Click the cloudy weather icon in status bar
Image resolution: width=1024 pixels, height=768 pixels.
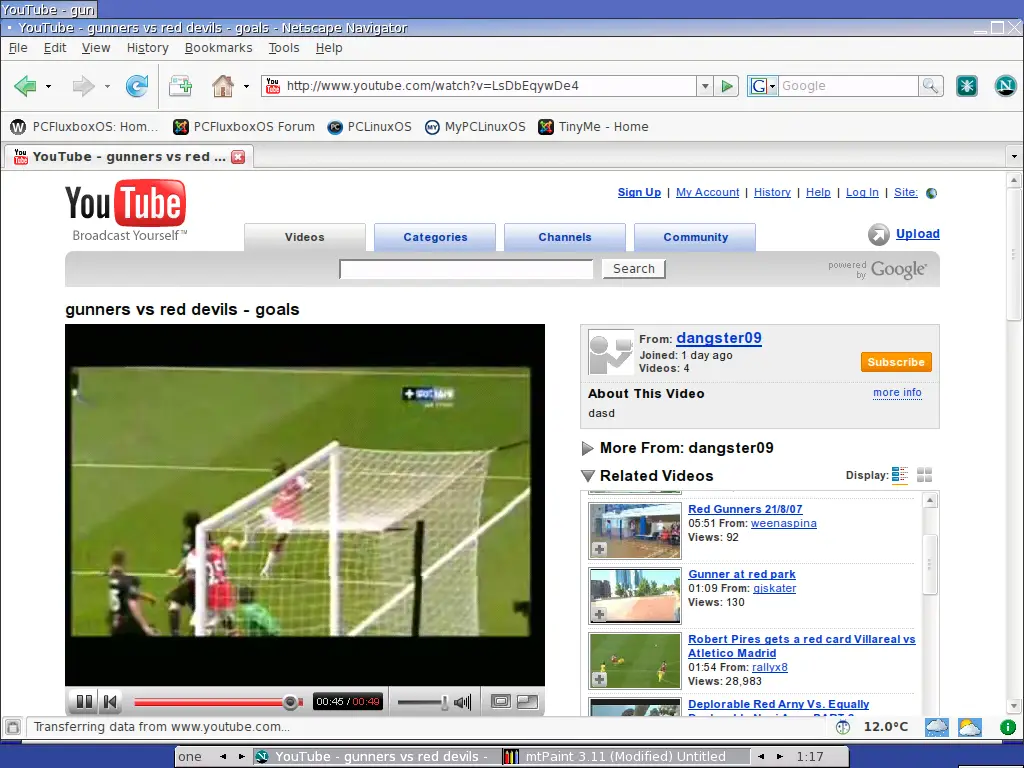[936, 727]
